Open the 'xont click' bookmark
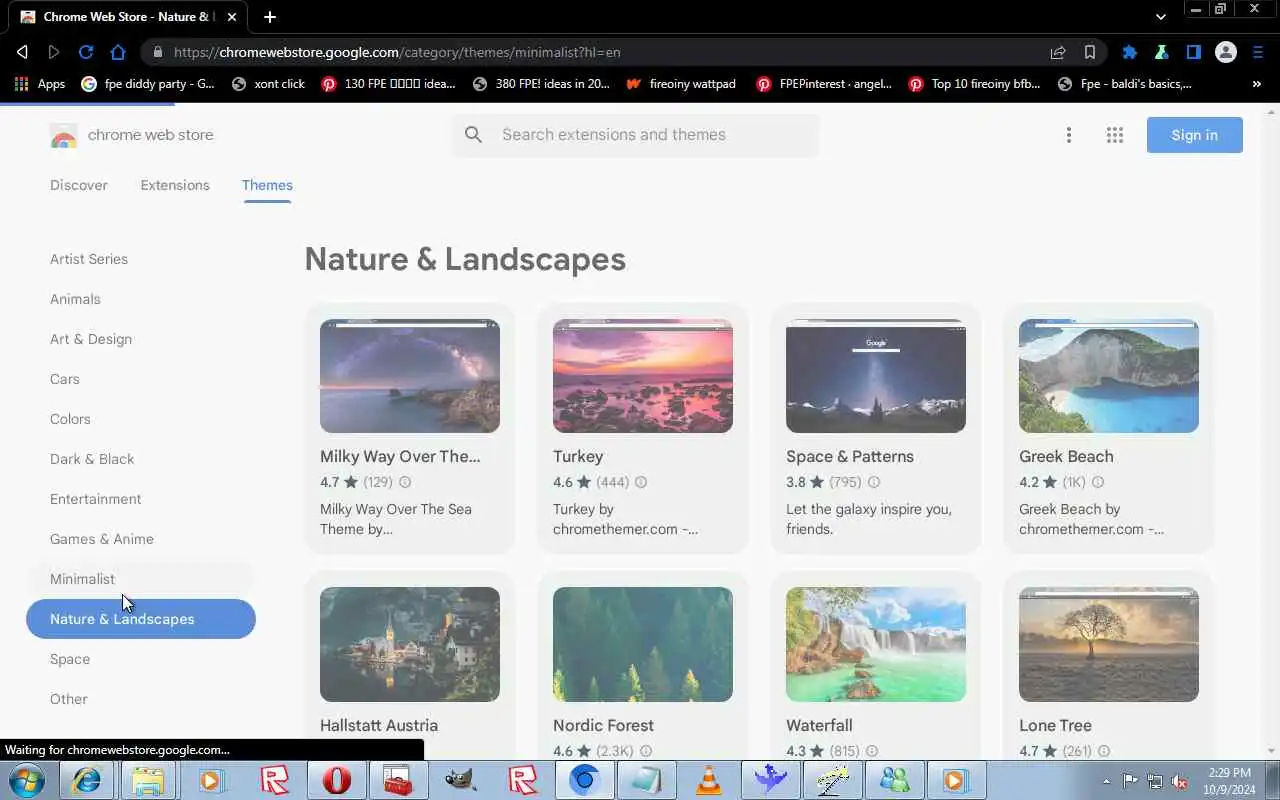 pyautogui.click(x=268, y=84)
